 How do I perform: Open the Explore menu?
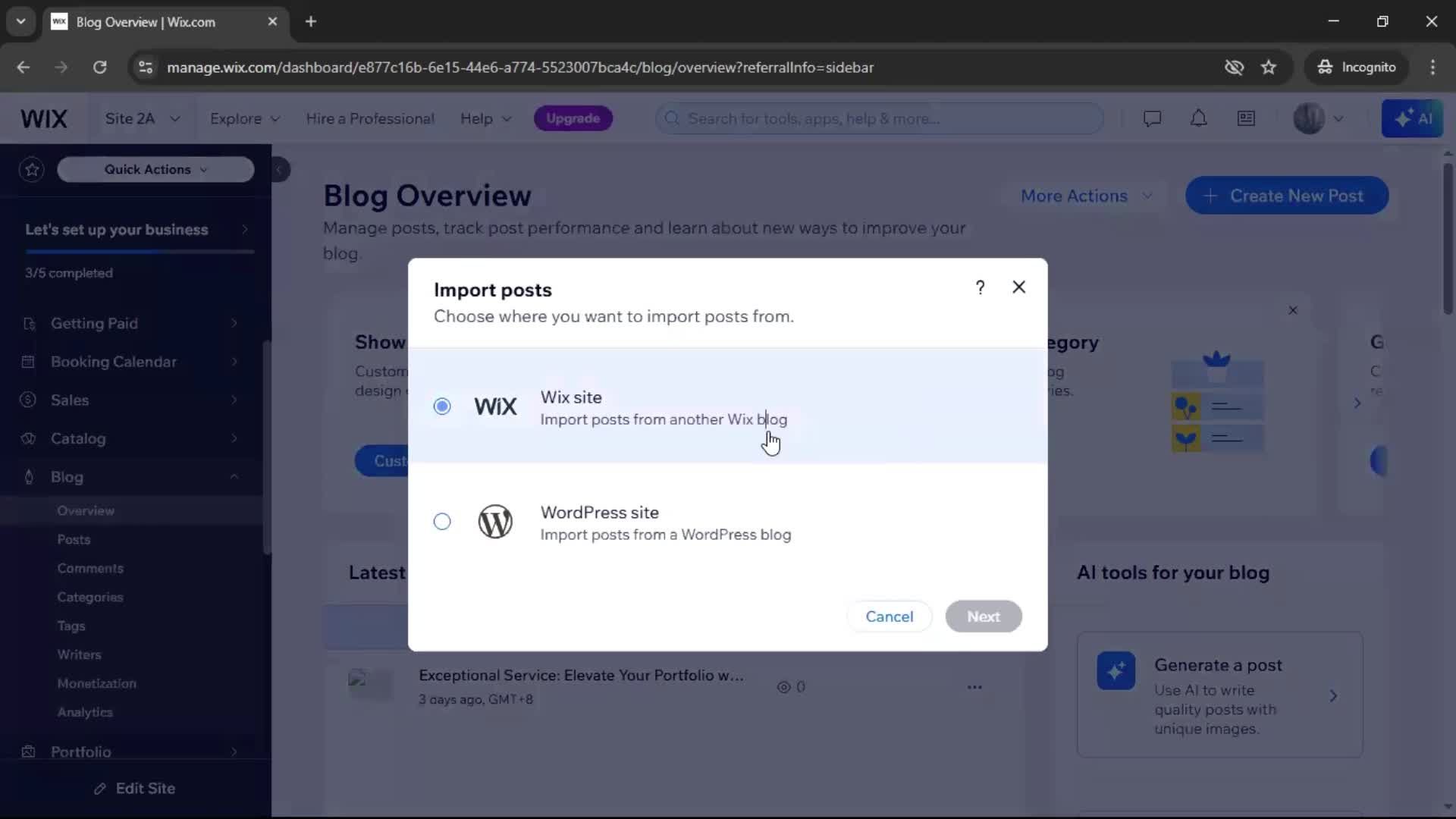[x=245, y=118]
